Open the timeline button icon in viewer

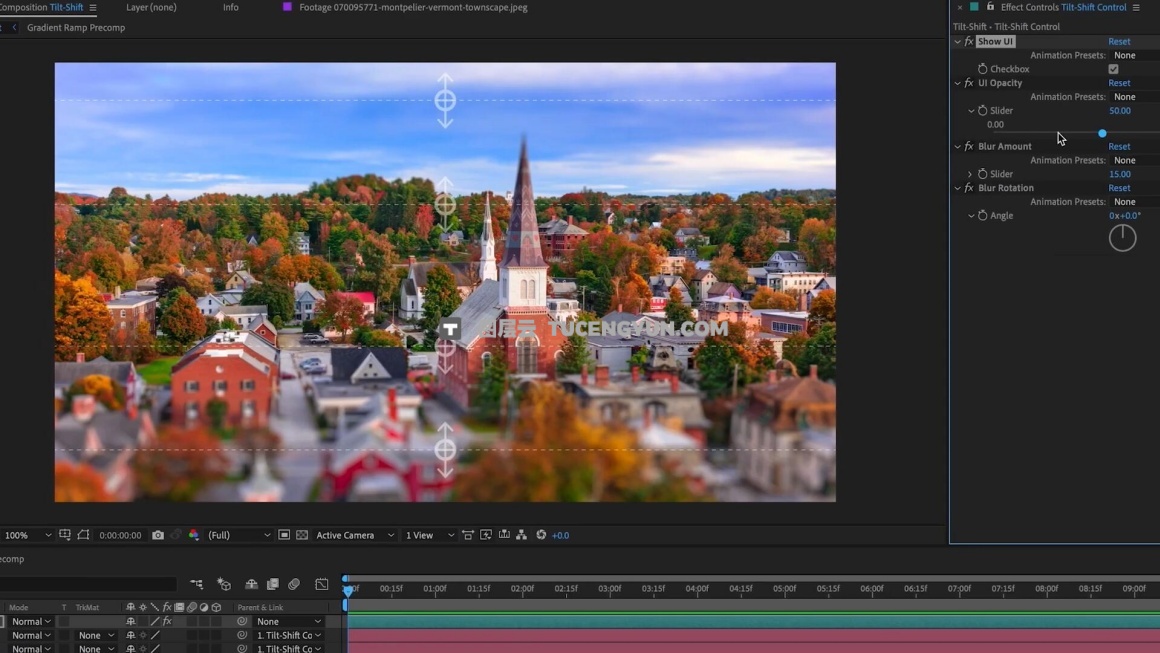504,535
